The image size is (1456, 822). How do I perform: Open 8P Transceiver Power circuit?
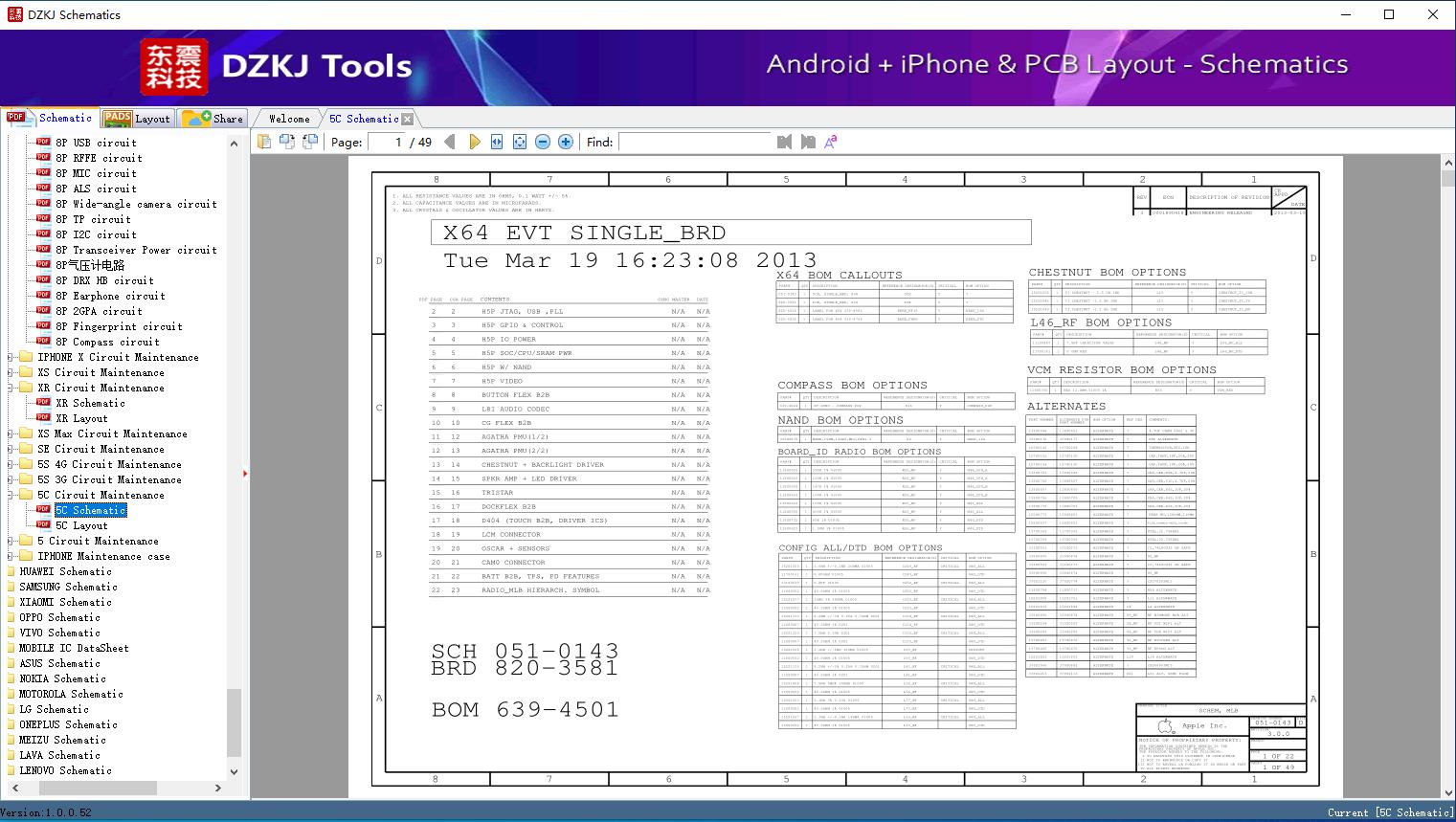coord(136,250)
